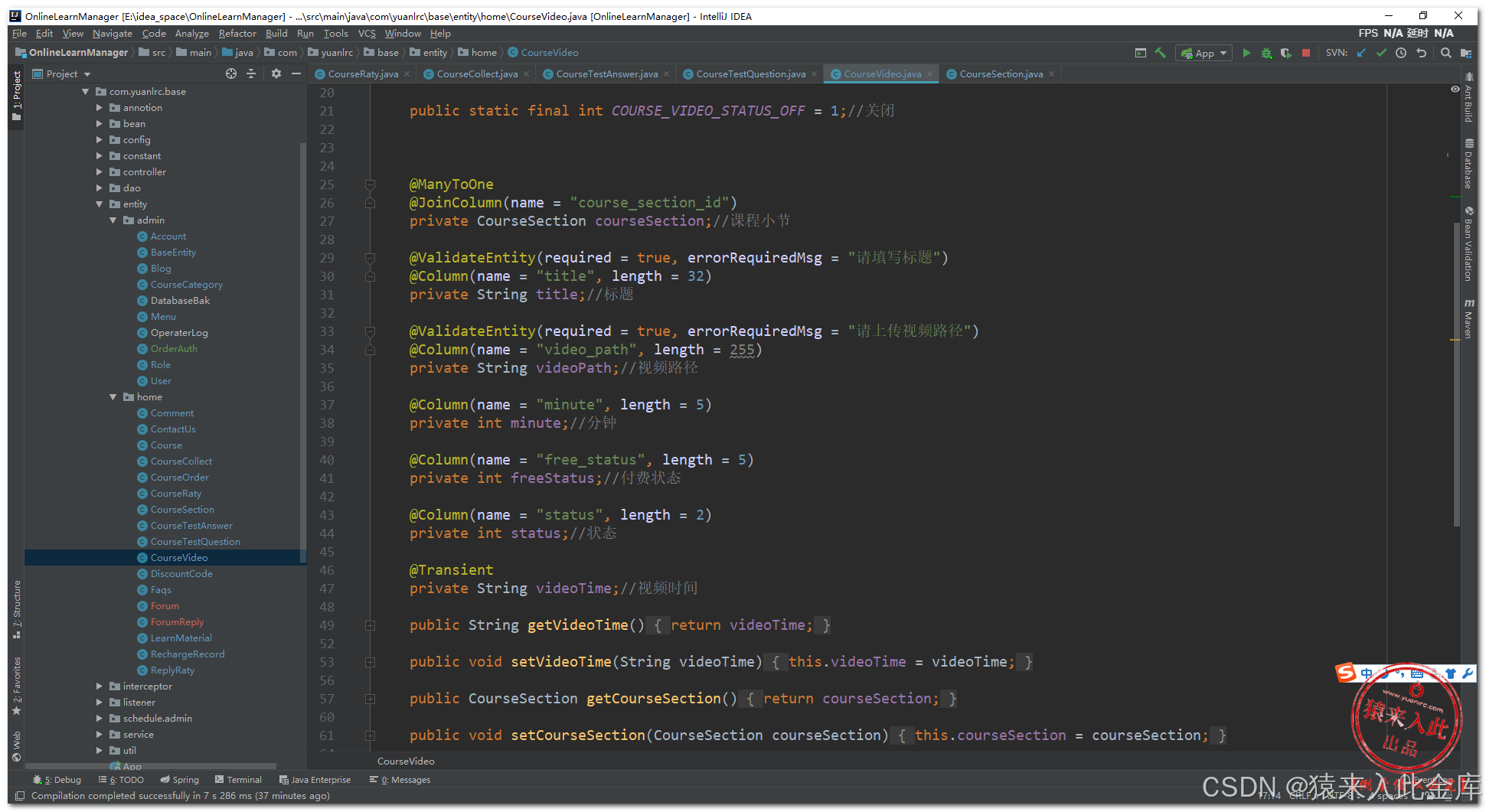Open the TODO tool window

121,780
